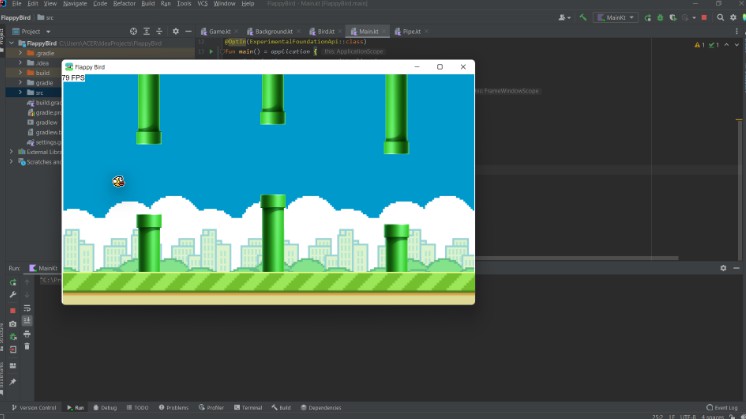Expand the .gradle folder
The image size is (746, 419).
(x=20, y=53)
